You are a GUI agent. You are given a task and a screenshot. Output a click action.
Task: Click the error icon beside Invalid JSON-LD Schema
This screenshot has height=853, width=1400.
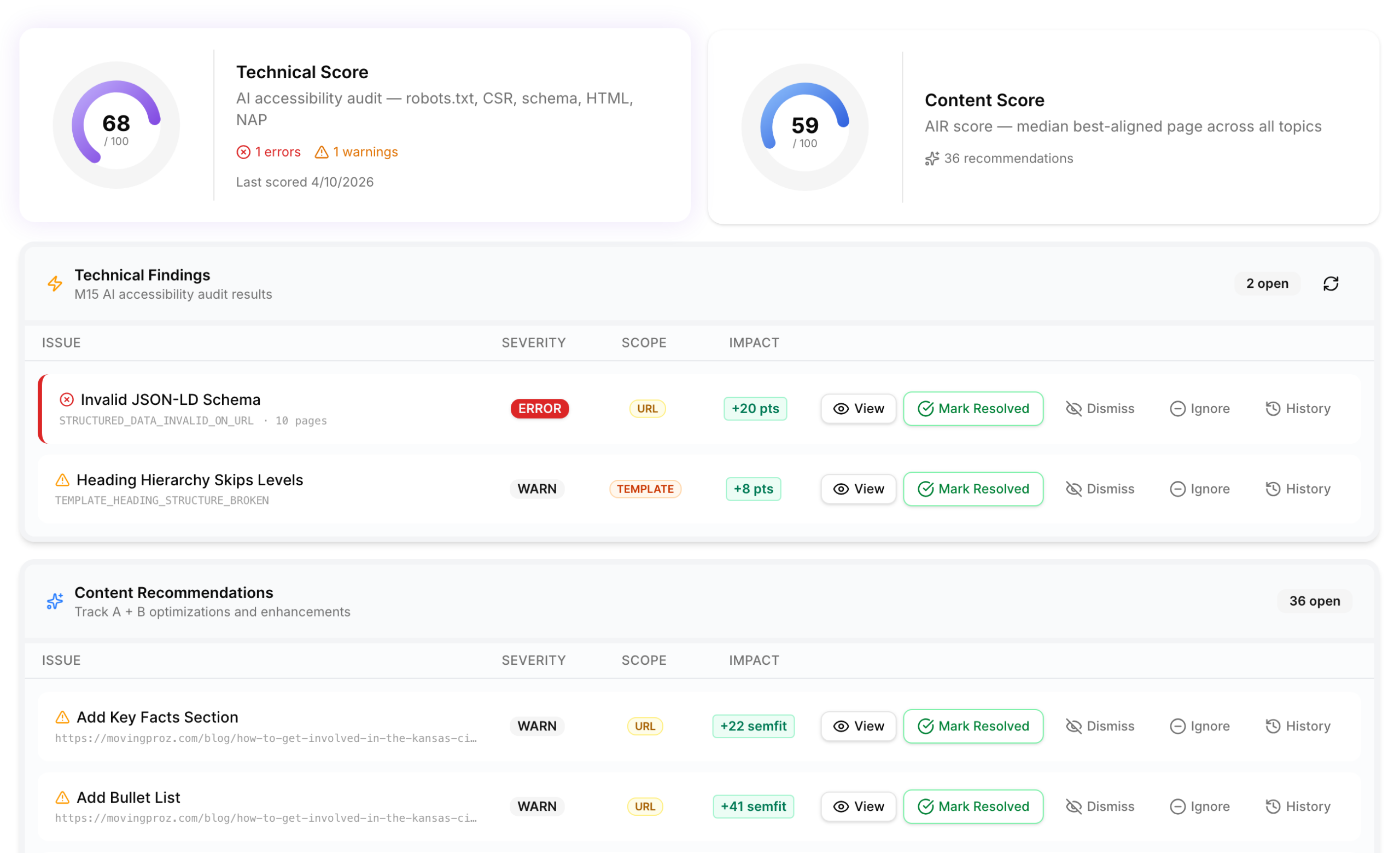(x=67, y=399)
